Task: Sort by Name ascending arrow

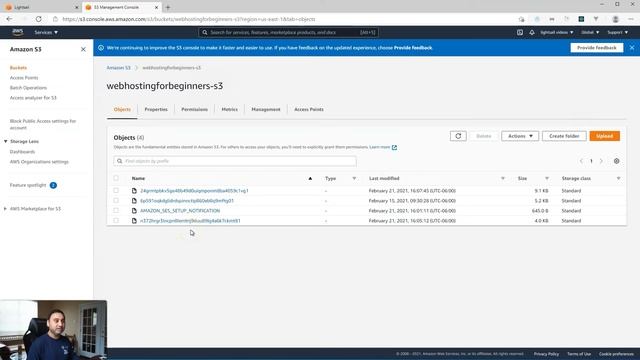Action: click(310, 178)
